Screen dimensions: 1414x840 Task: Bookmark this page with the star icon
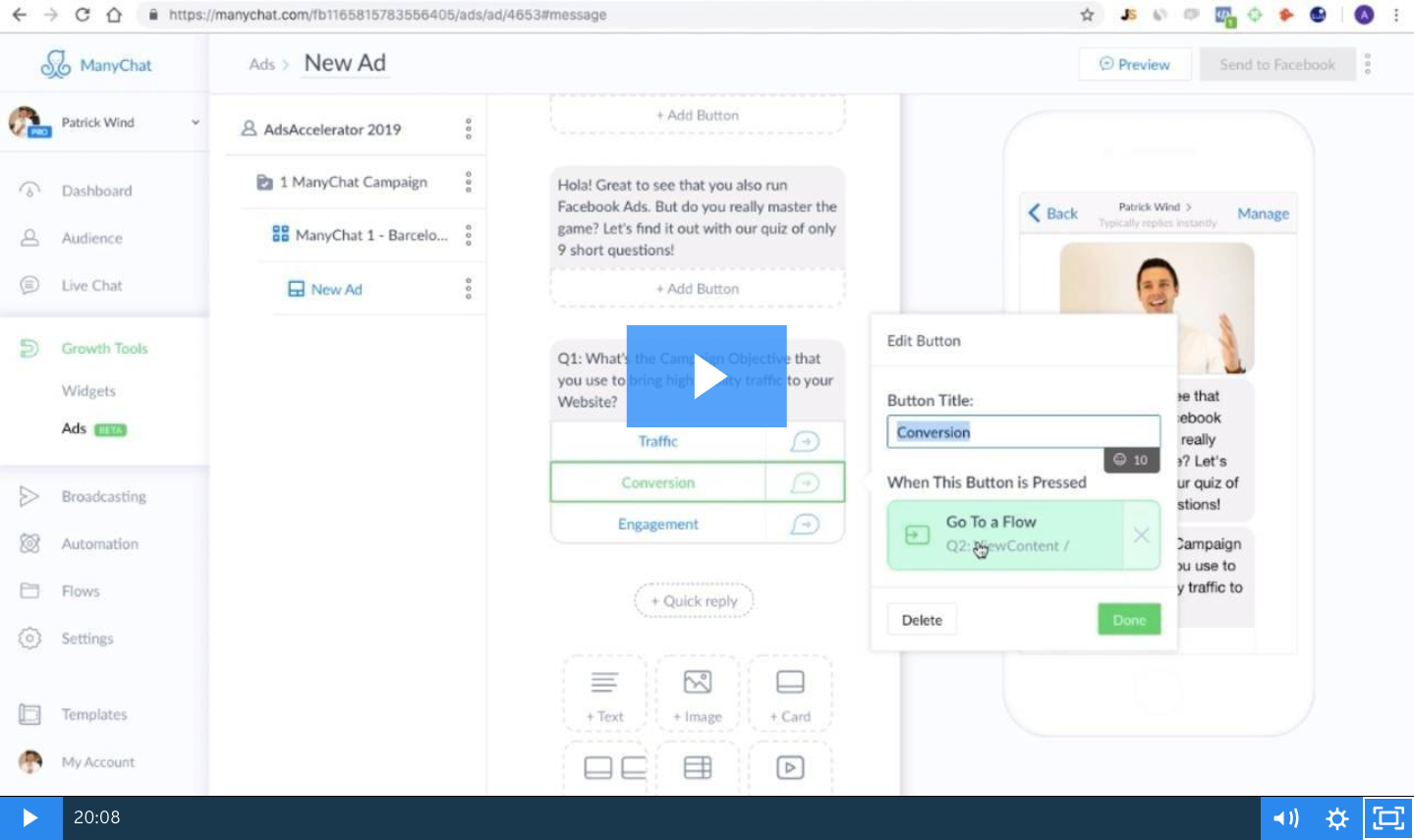tap(1087, 15)
